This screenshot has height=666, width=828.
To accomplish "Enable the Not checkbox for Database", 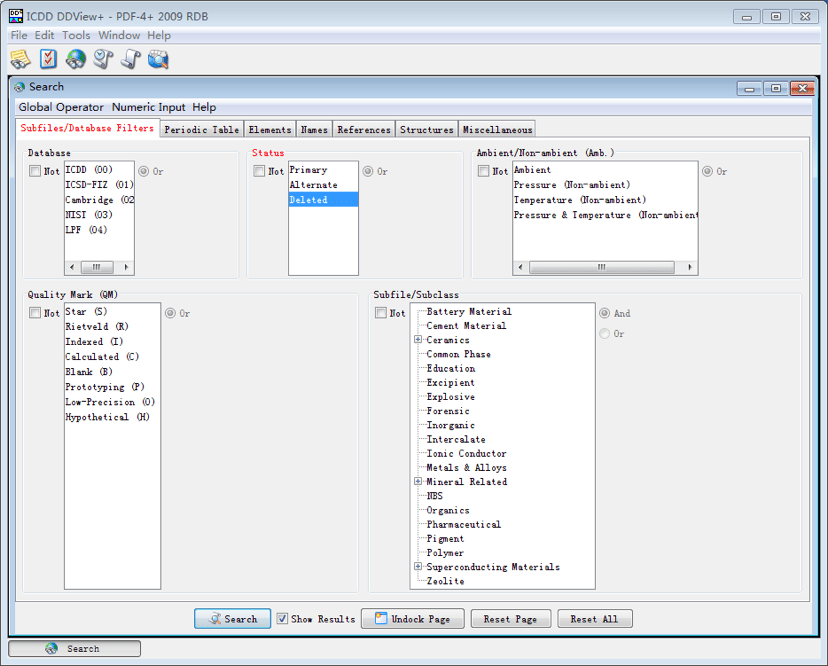I will [36, 171].
